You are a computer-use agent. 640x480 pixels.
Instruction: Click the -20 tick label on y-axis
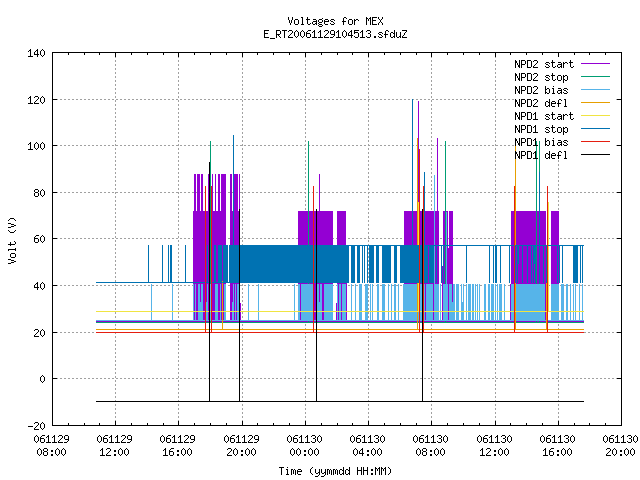pyautogui.click(x=36, y=426)
